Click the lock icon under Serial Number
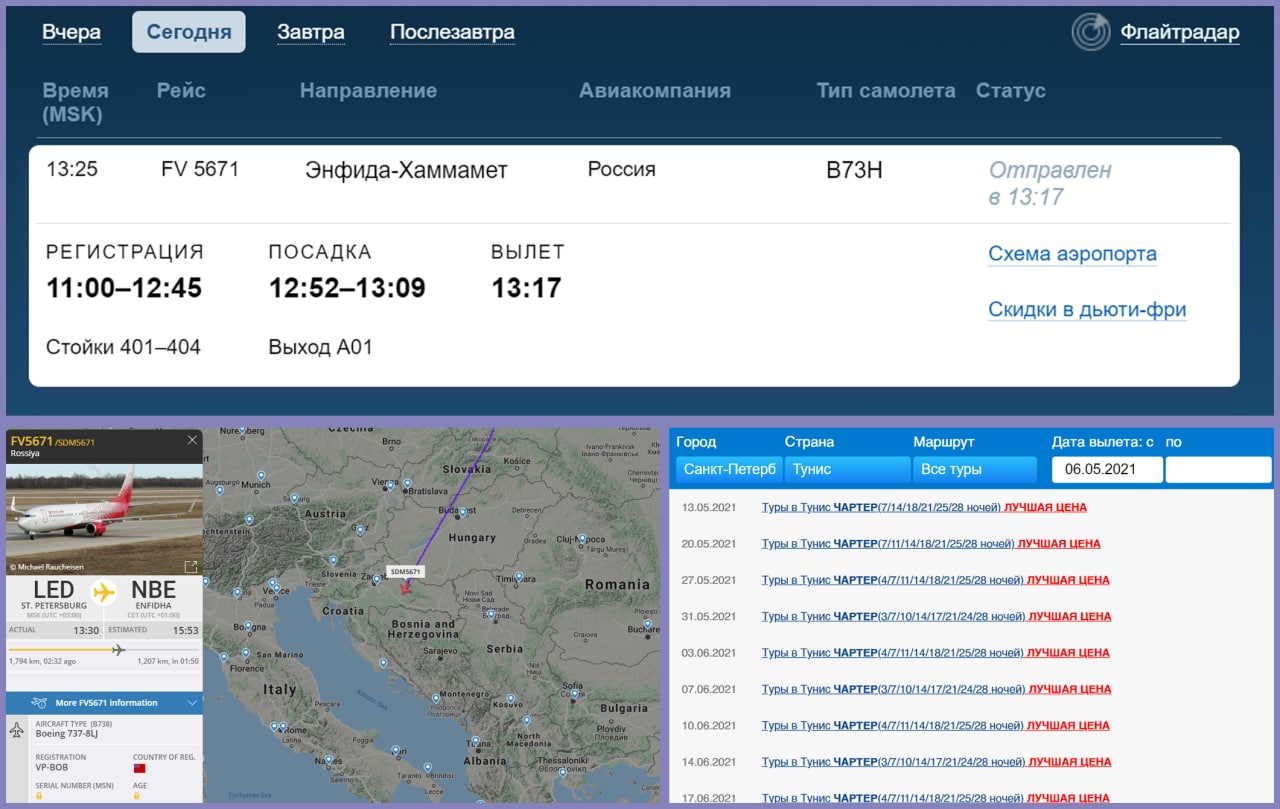 click(39, 796)
